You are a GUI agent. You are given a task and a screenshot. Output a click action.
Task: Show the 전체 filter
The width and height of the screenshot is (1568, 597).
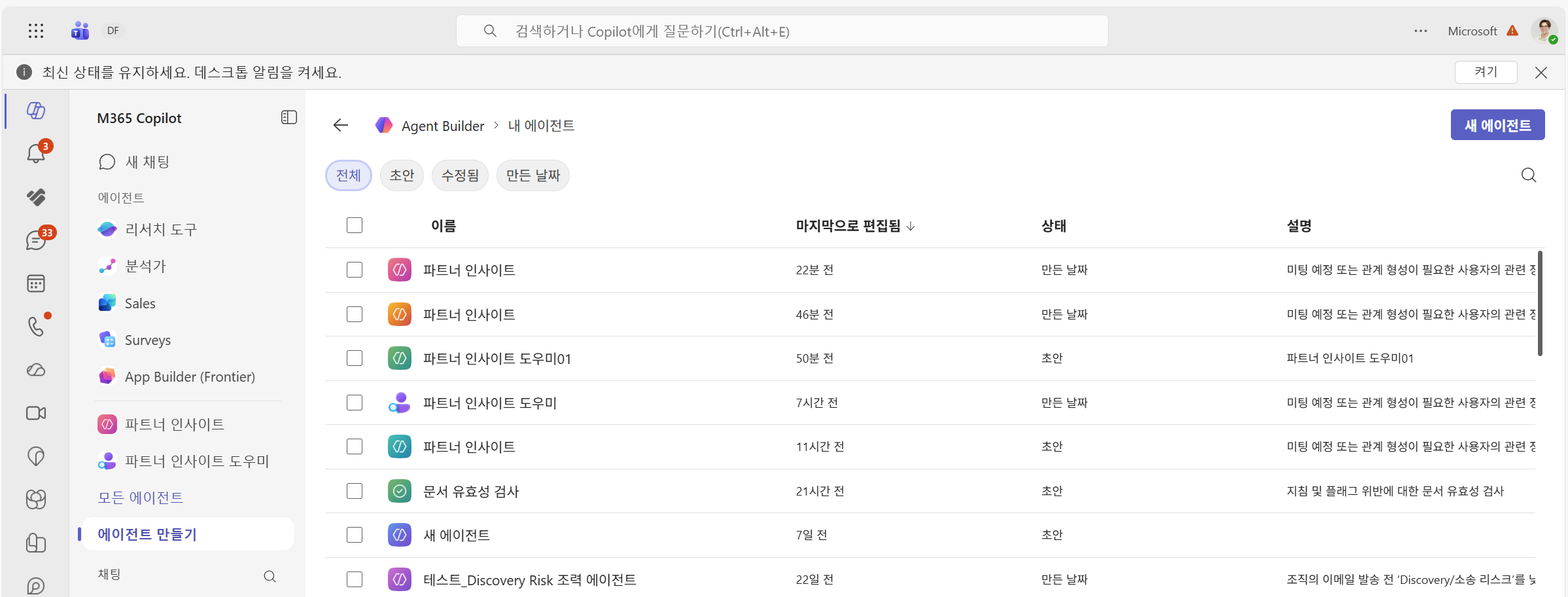coord(349,175)
